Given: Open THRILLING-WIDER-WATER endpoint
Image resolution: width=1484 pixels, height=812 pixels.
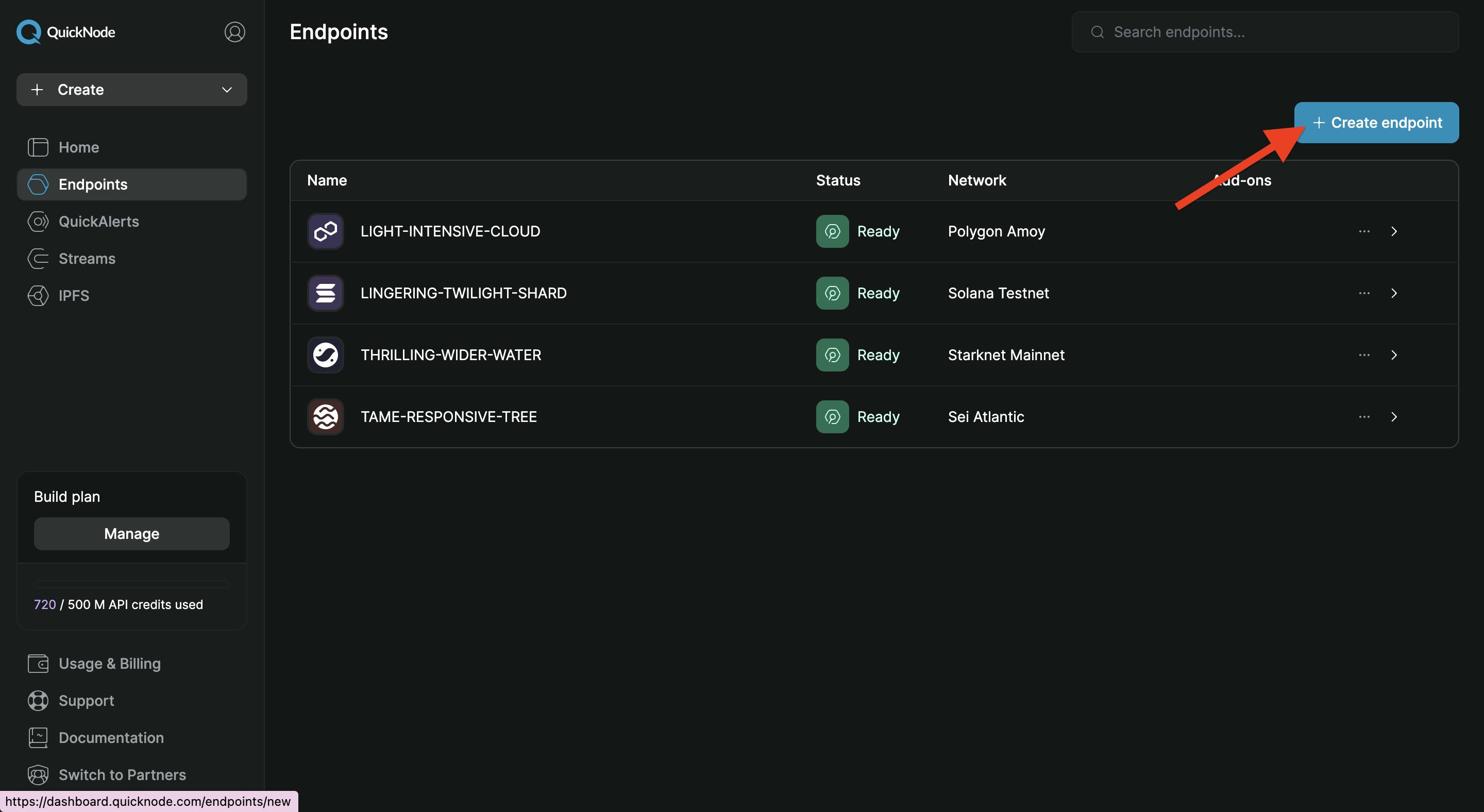Looking at the screenshot, I should click(x=451, y=355).
